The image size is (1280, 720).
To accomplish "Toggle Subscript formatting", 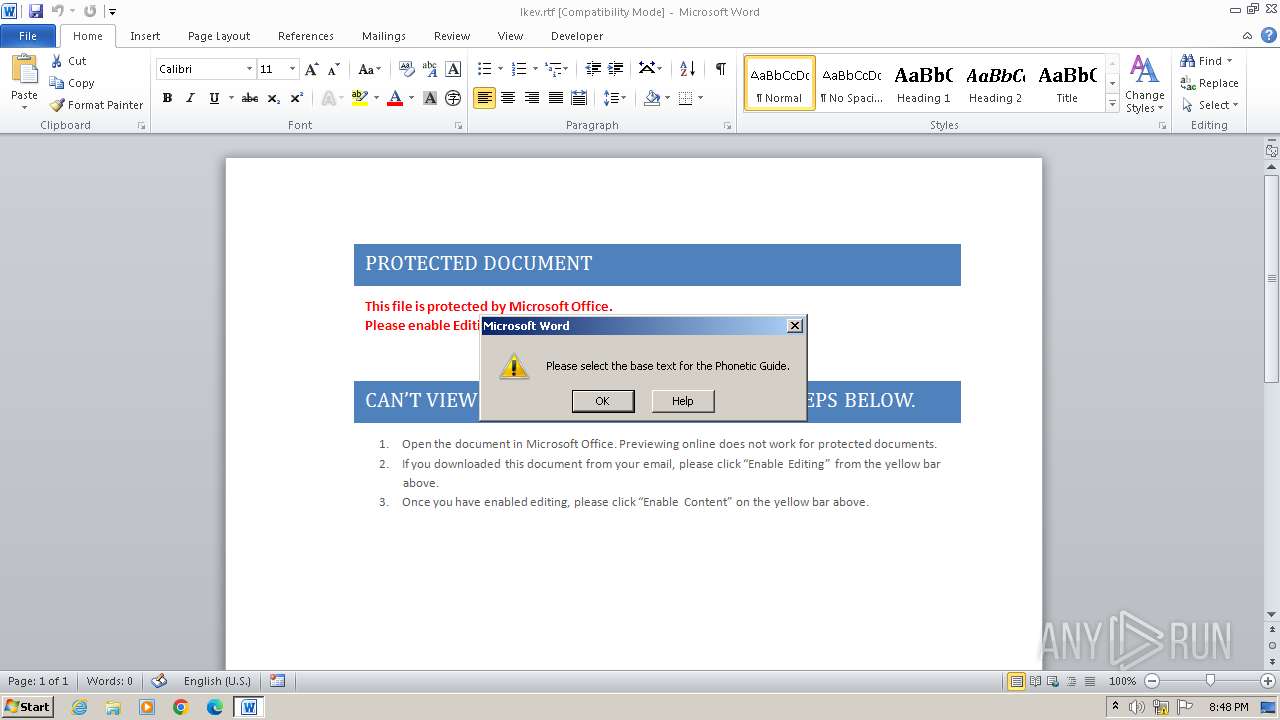I will pyautogui.click(x=274, y=98).
